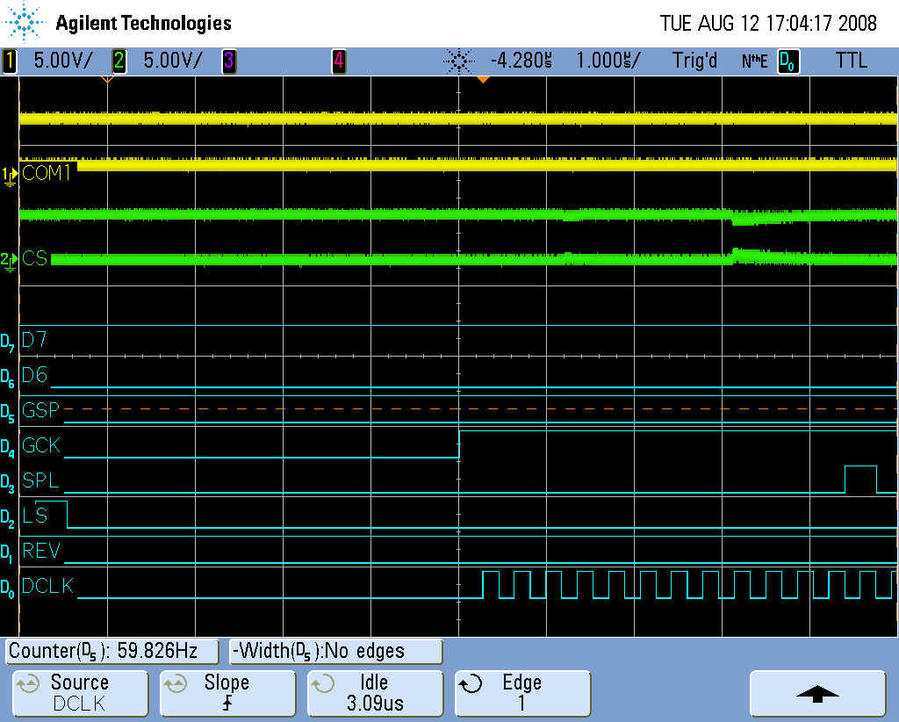Screen dimensions: 899x722
Task: Click the Counter(D5) 59.826Hz measurement
Action: click(x=113, y=651)
